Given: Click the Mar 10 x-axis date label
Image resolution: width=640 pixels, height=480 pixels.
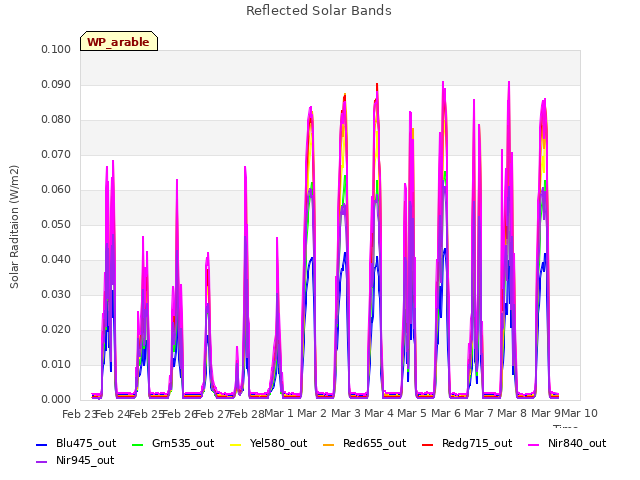Looking at the screenshot, I should 580,413.
